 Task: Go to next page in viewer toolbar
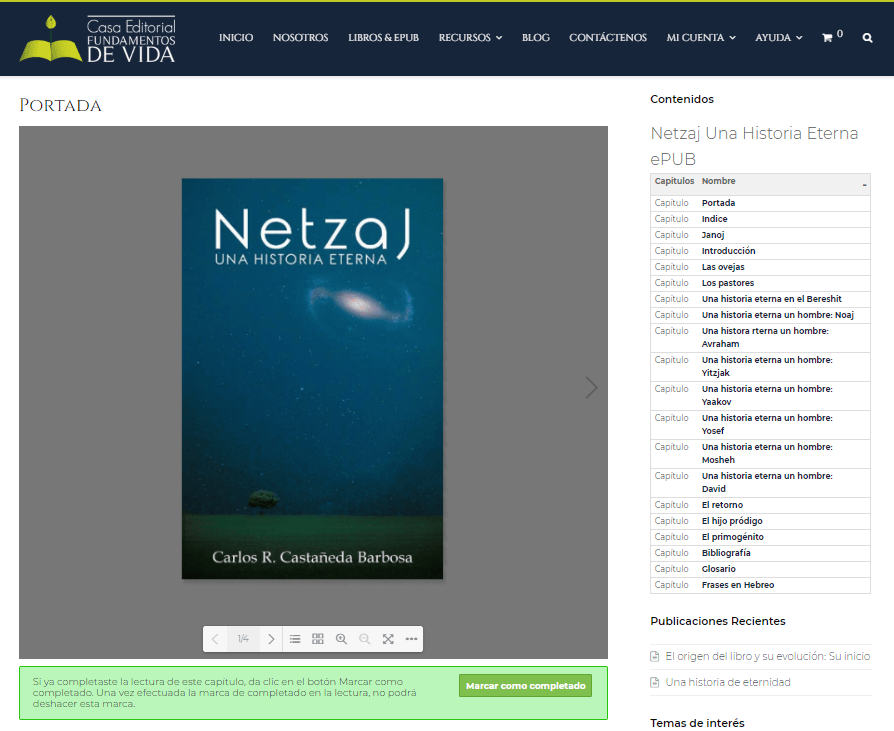[x=271, y=639]
